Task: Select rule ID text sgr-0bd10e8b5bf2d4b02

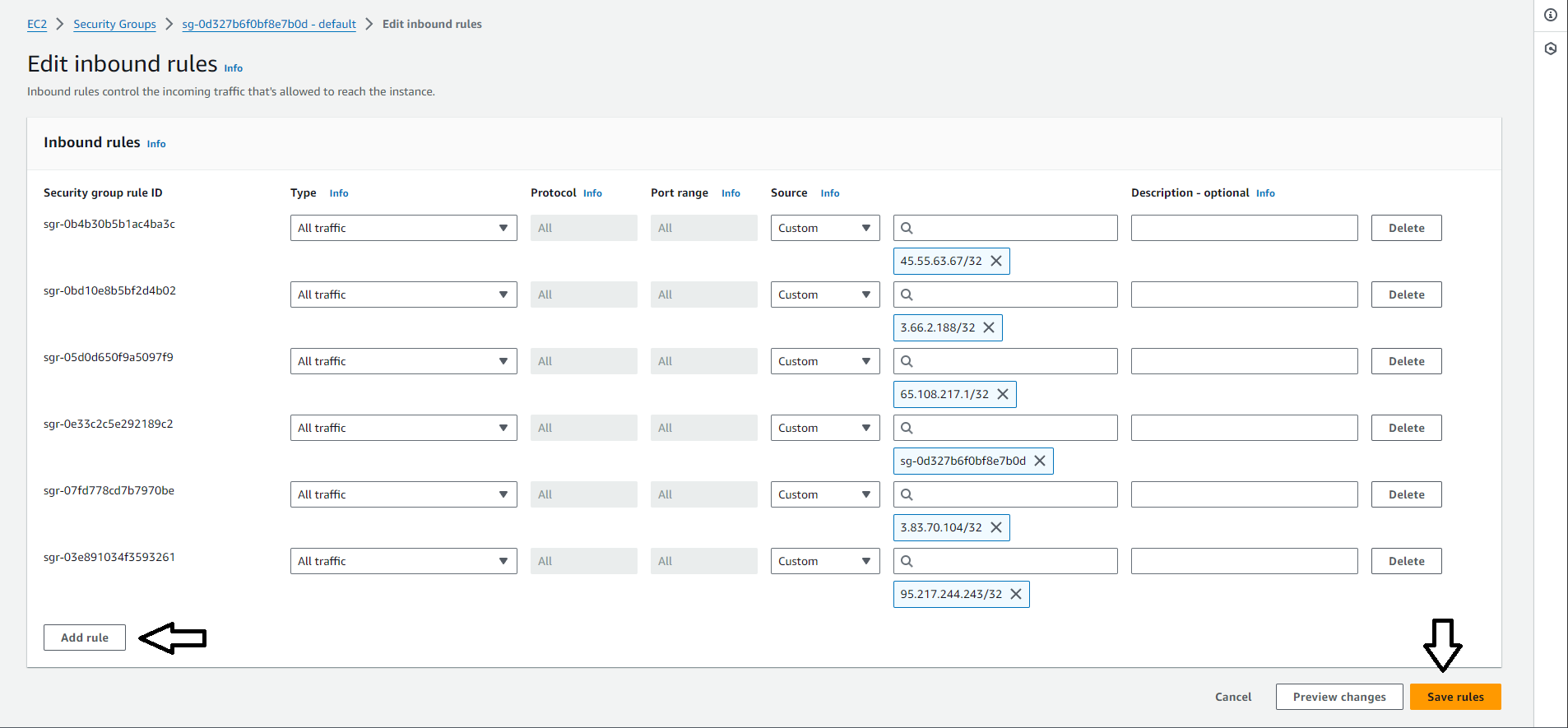Action: click(x=109, y=290)
